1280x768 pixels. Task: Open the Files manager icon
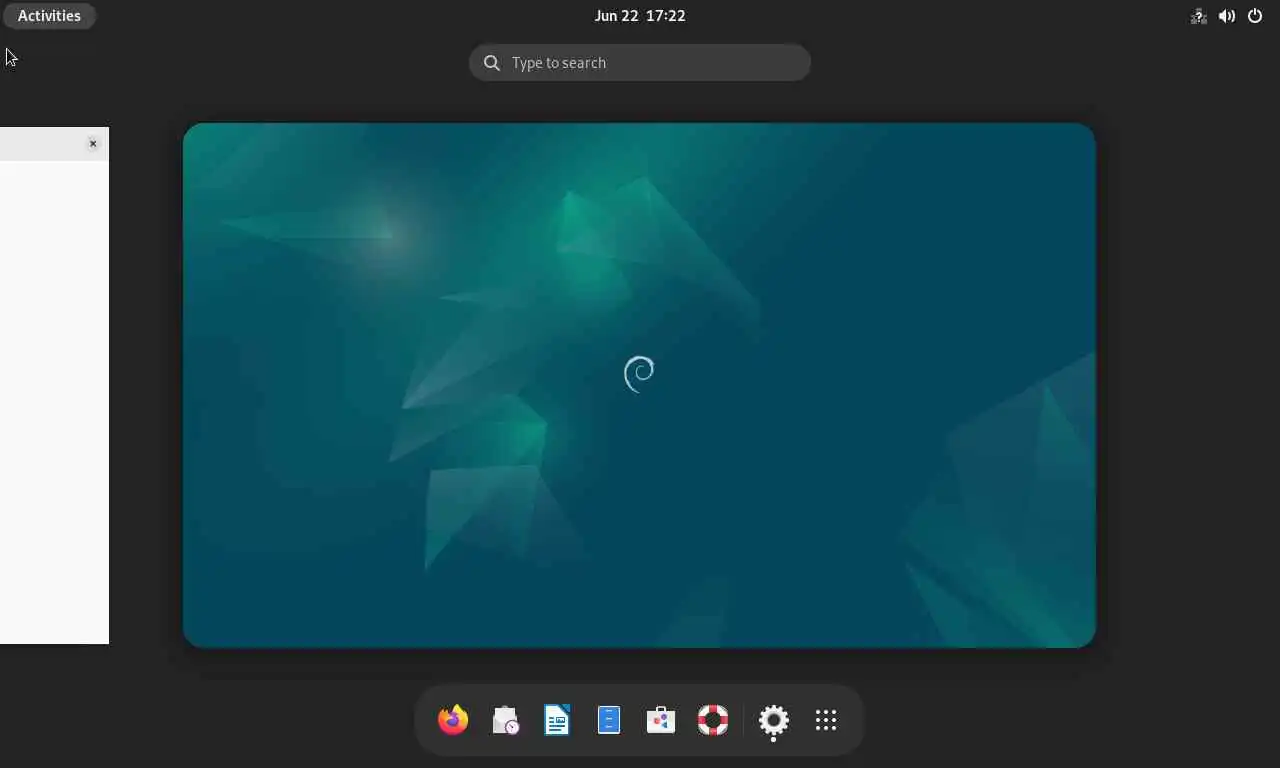(x=609, y=720)
